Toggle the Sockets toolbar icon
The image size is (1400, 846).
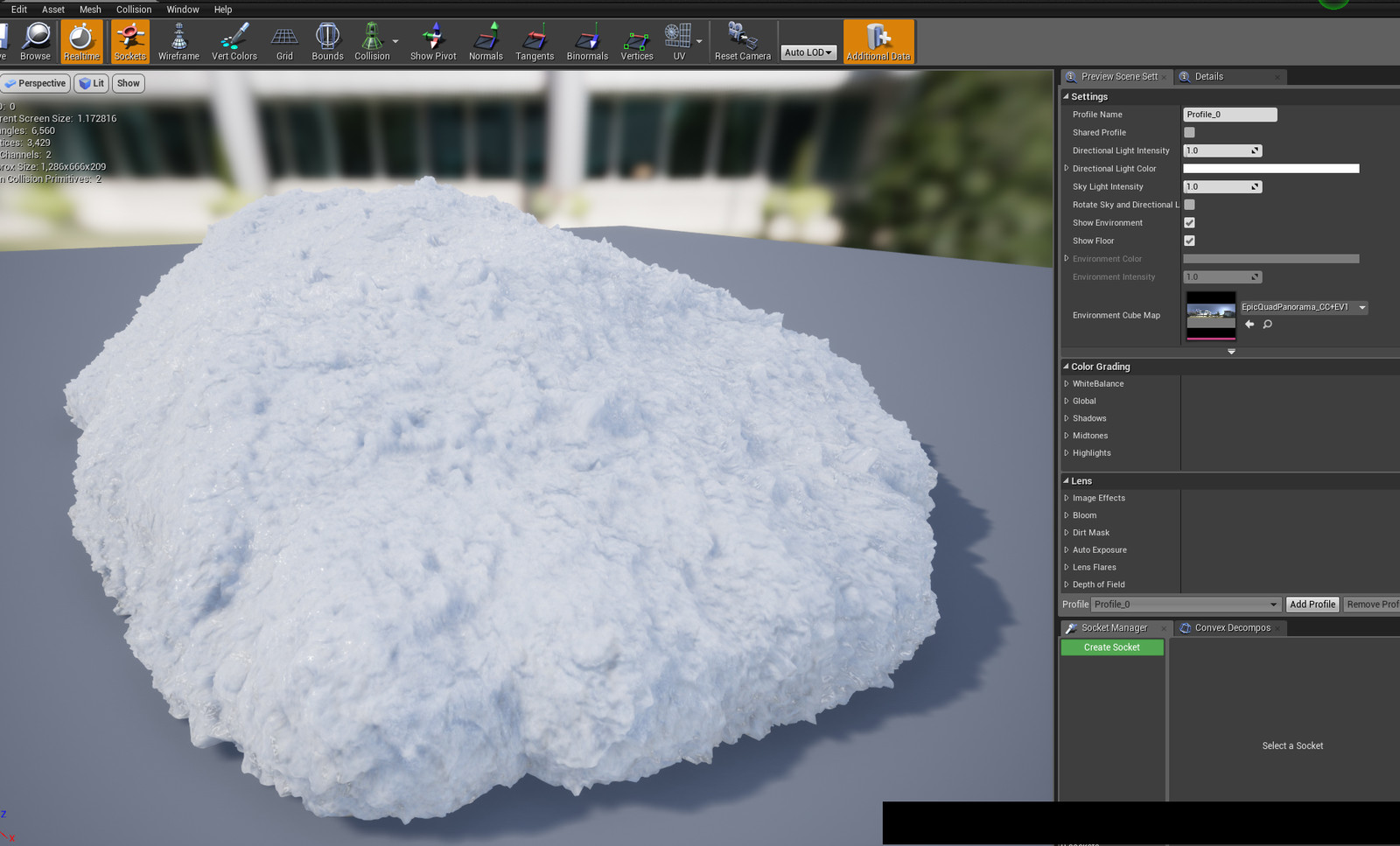tap(130, 41)
